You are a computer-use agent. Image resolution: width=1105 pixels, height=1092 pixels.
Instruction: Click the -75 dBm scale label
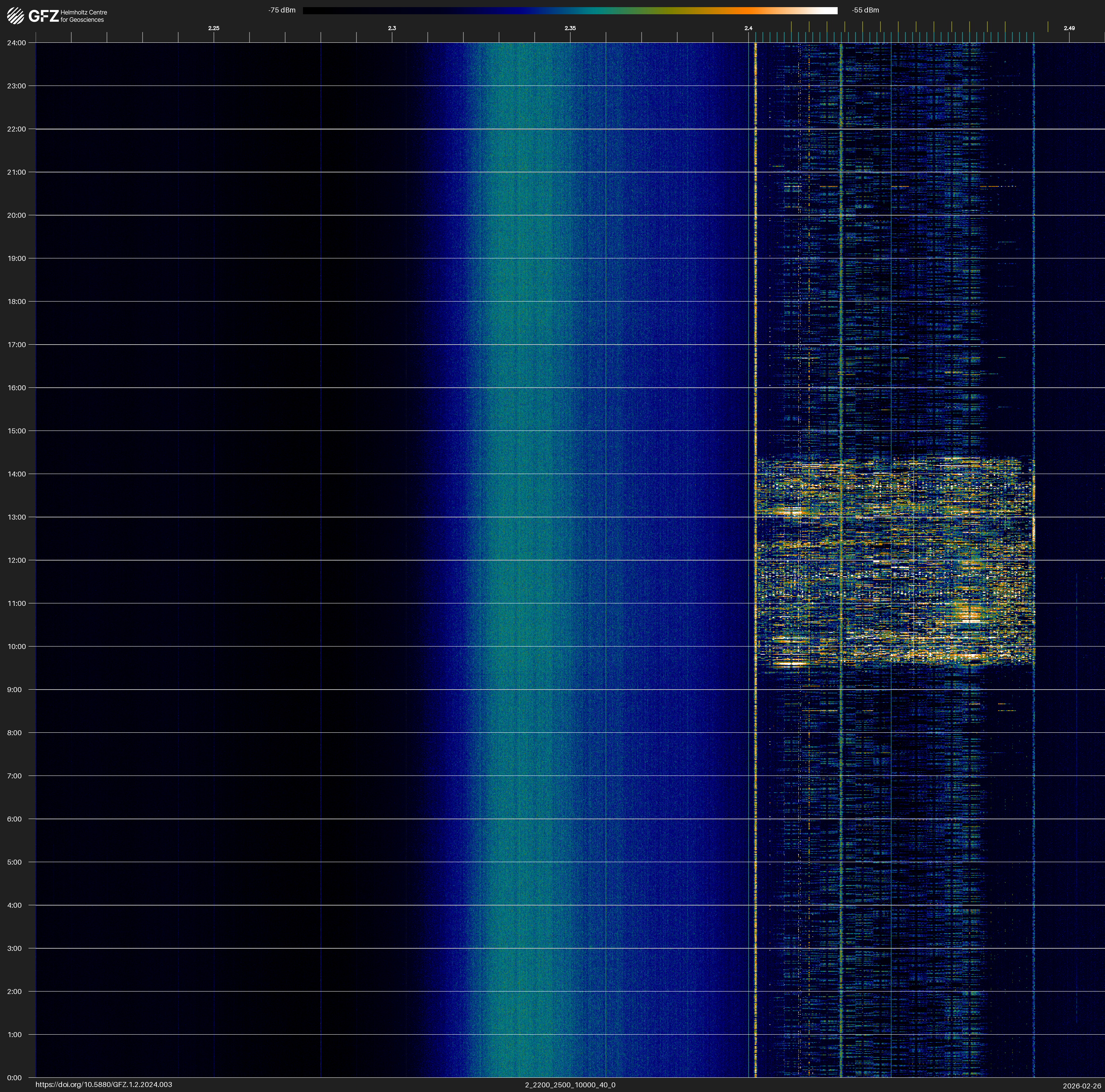coord(282,10)
